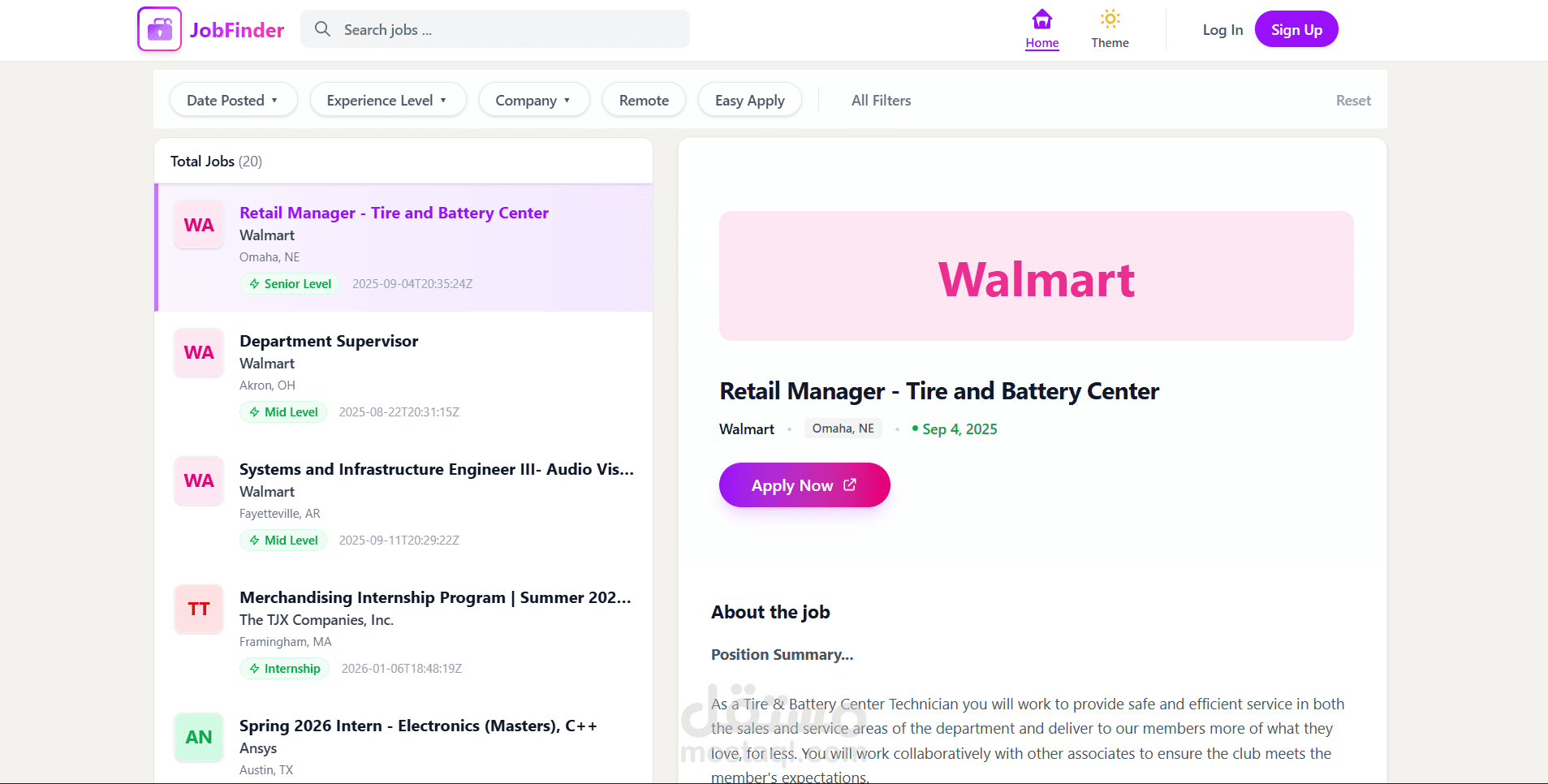The height and width of the screenshot is (784, 1548).
Task: Click the JobFinder briefcase logo icon
Action: (159, 28)
